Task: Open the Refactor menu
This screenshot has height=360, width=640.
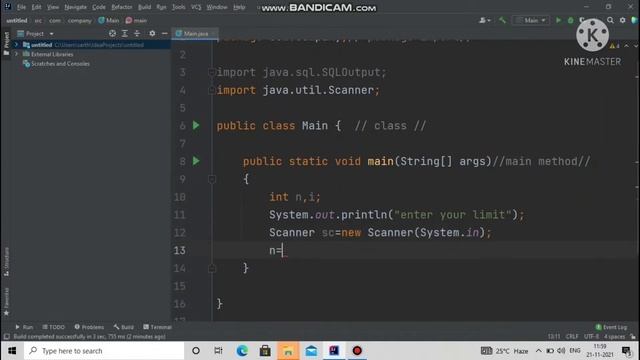Action: coord(122,7)
